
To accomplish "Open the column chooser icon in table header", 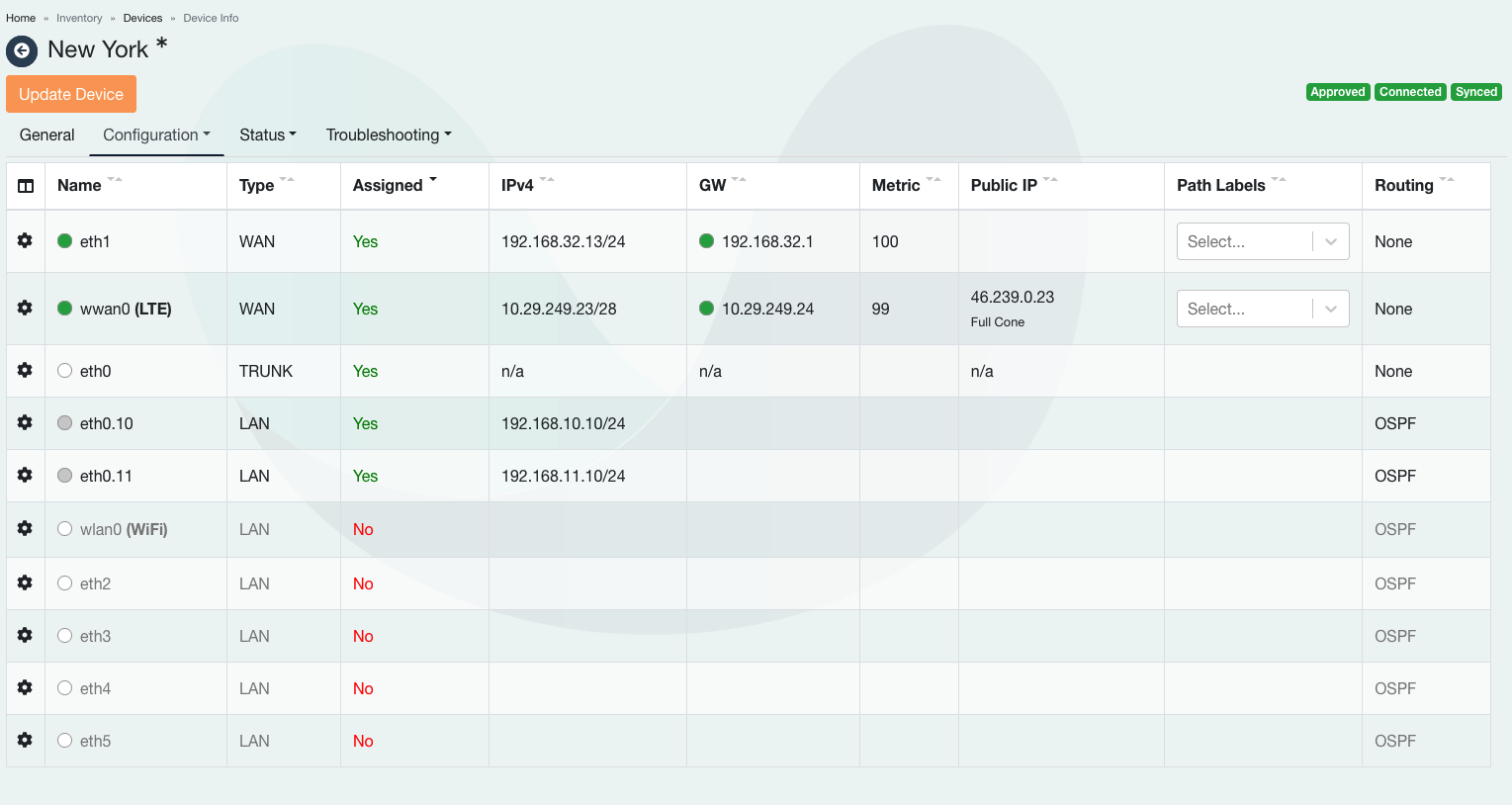I will tap(26, 186).
